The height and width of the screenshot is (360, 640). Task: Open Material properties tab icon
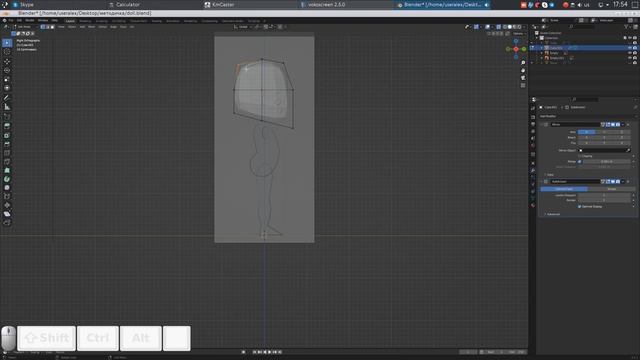(533, 205)
